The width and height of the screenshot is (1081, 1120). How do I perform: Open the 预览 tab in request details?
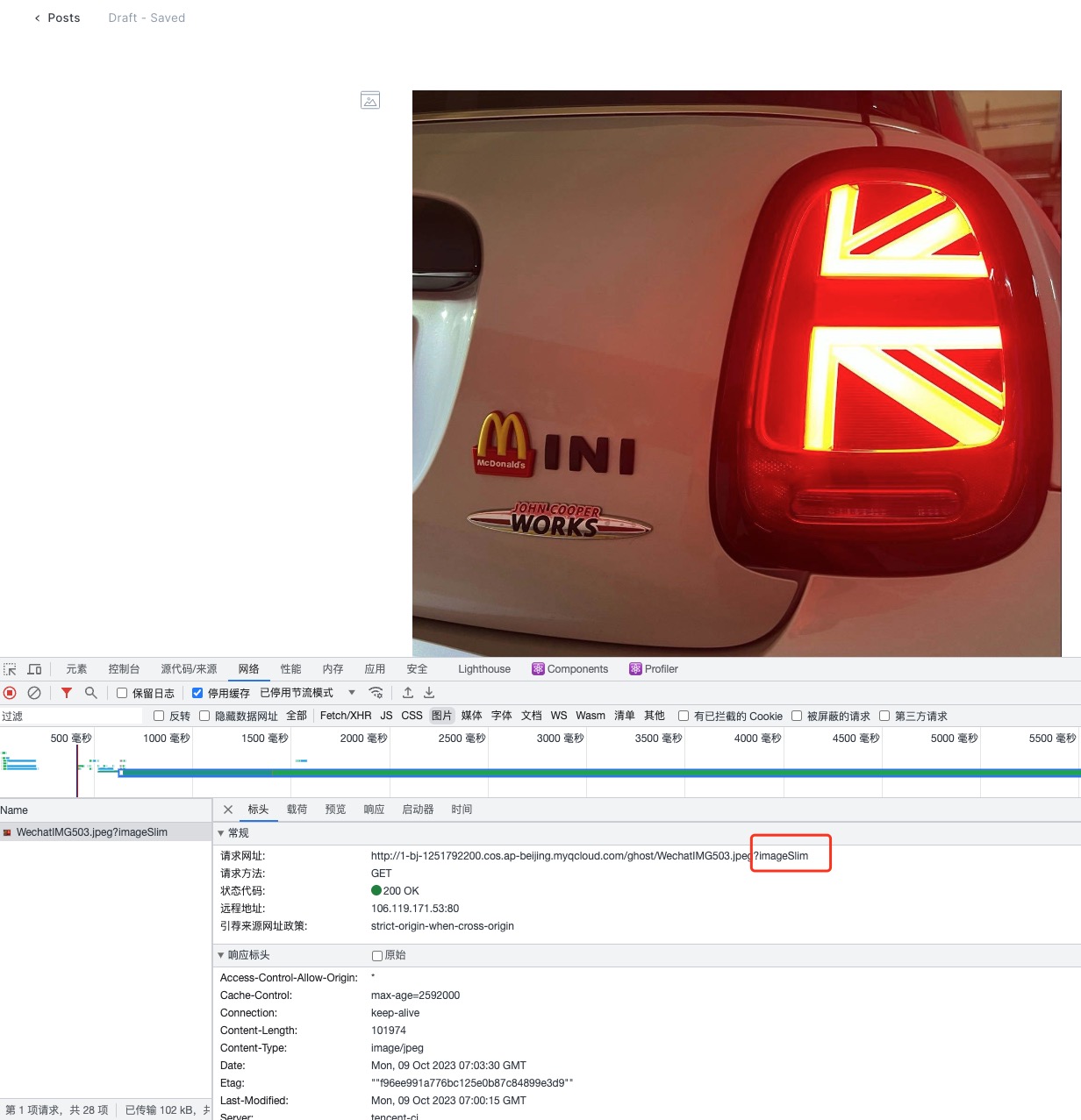(x=335, y=810)
